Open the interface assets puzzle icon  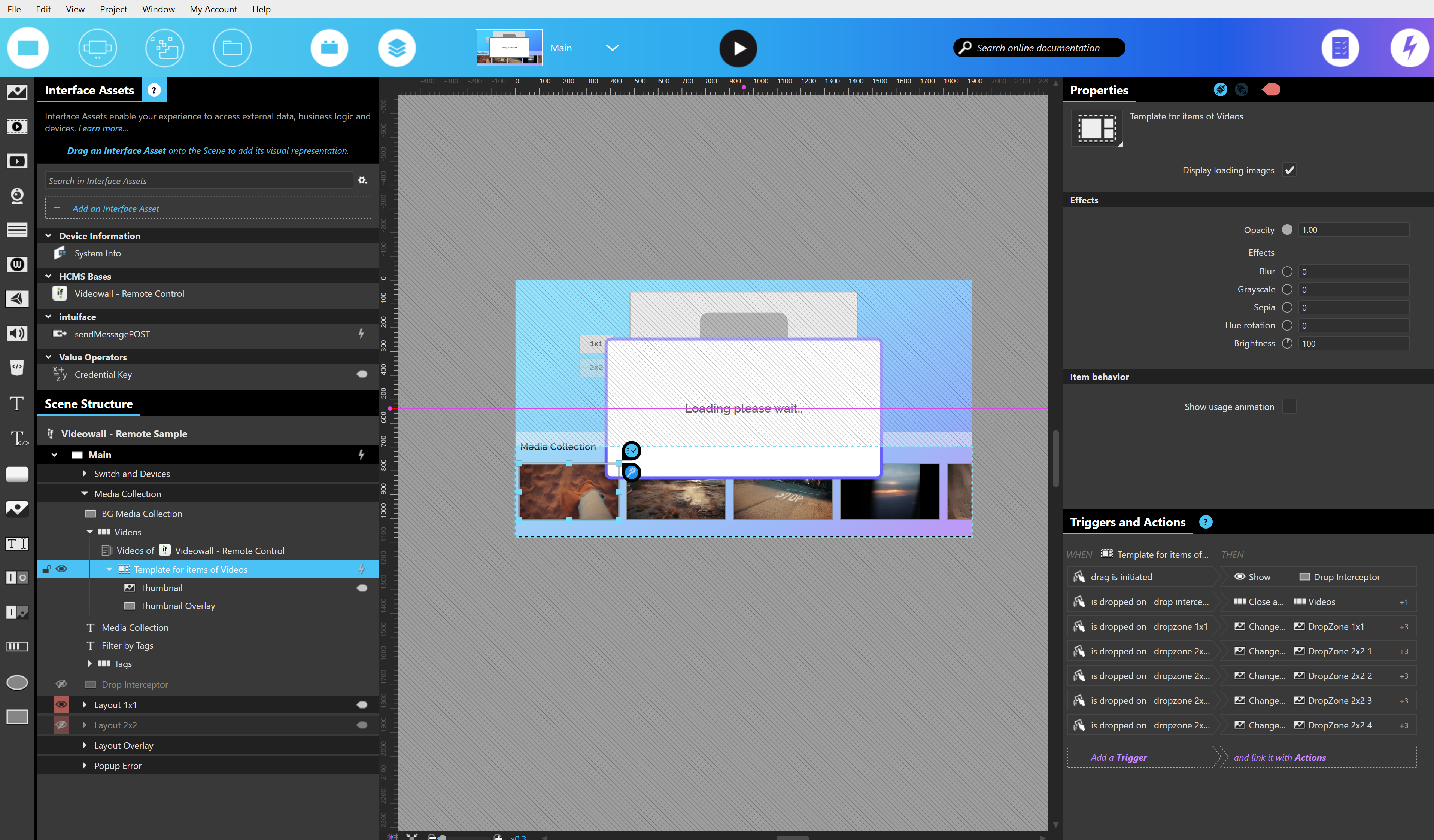coord(165,48)
